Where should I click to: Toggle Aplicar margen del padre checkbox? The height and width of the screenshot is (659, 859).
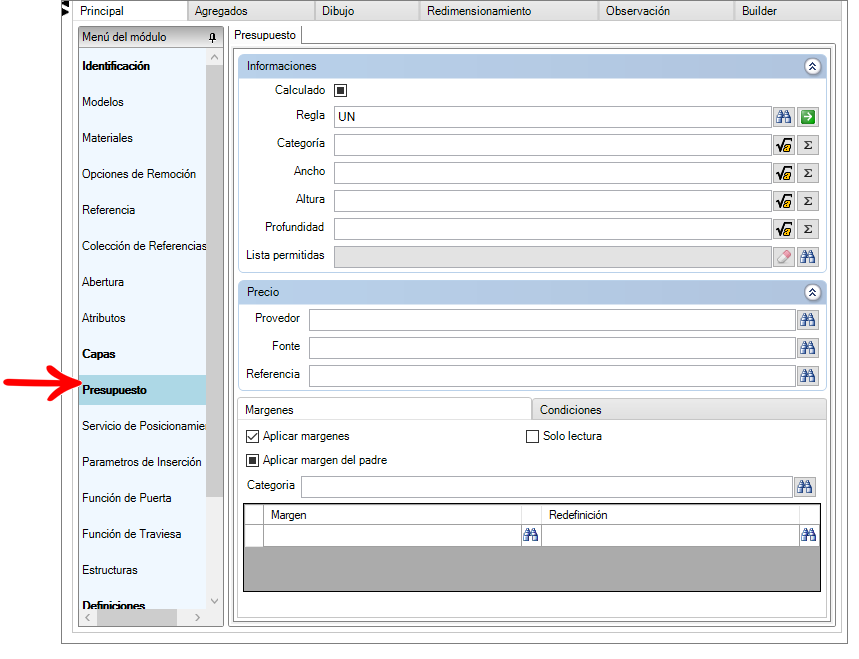click(252, 461)
